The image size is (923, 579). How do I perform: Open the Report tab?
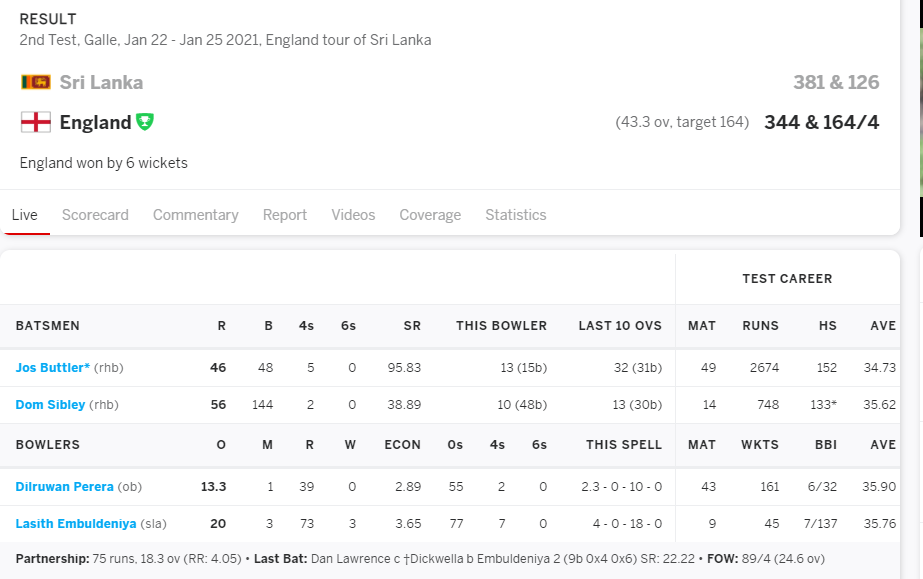285,215
